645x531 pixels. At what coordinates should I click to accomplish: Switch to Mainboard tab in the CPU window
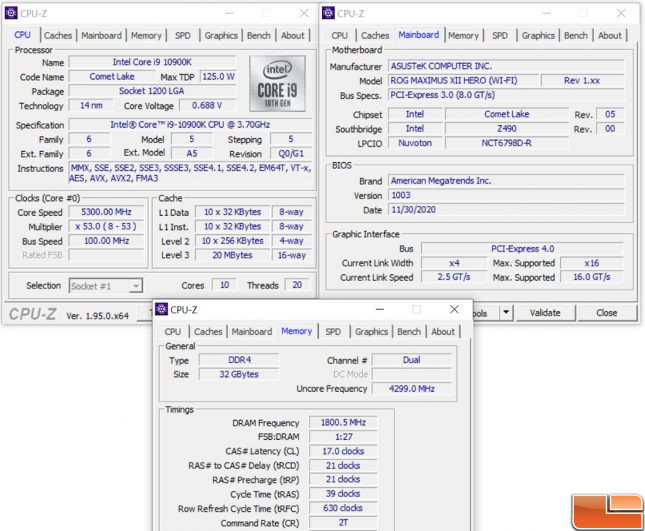click(101, 36)
